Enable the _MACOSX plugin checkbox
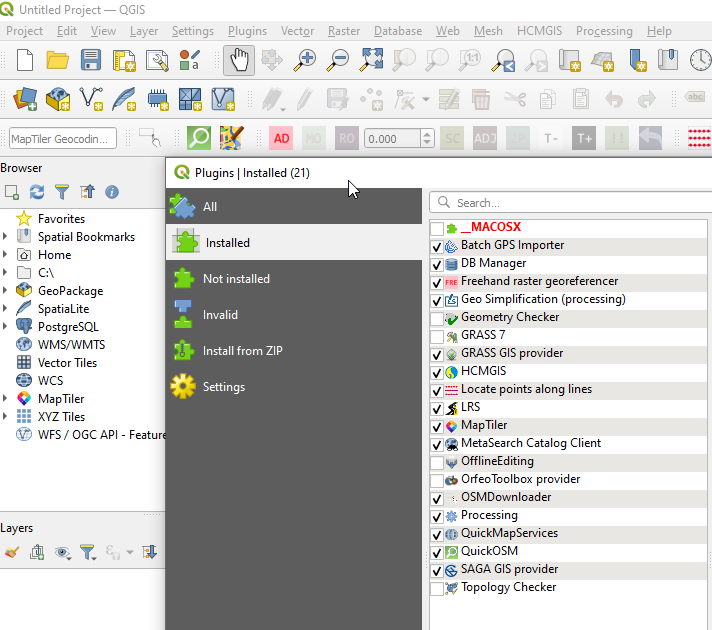The width and height of the screenshot is (712, 630). pyautogui.click(x=437, y=228)
